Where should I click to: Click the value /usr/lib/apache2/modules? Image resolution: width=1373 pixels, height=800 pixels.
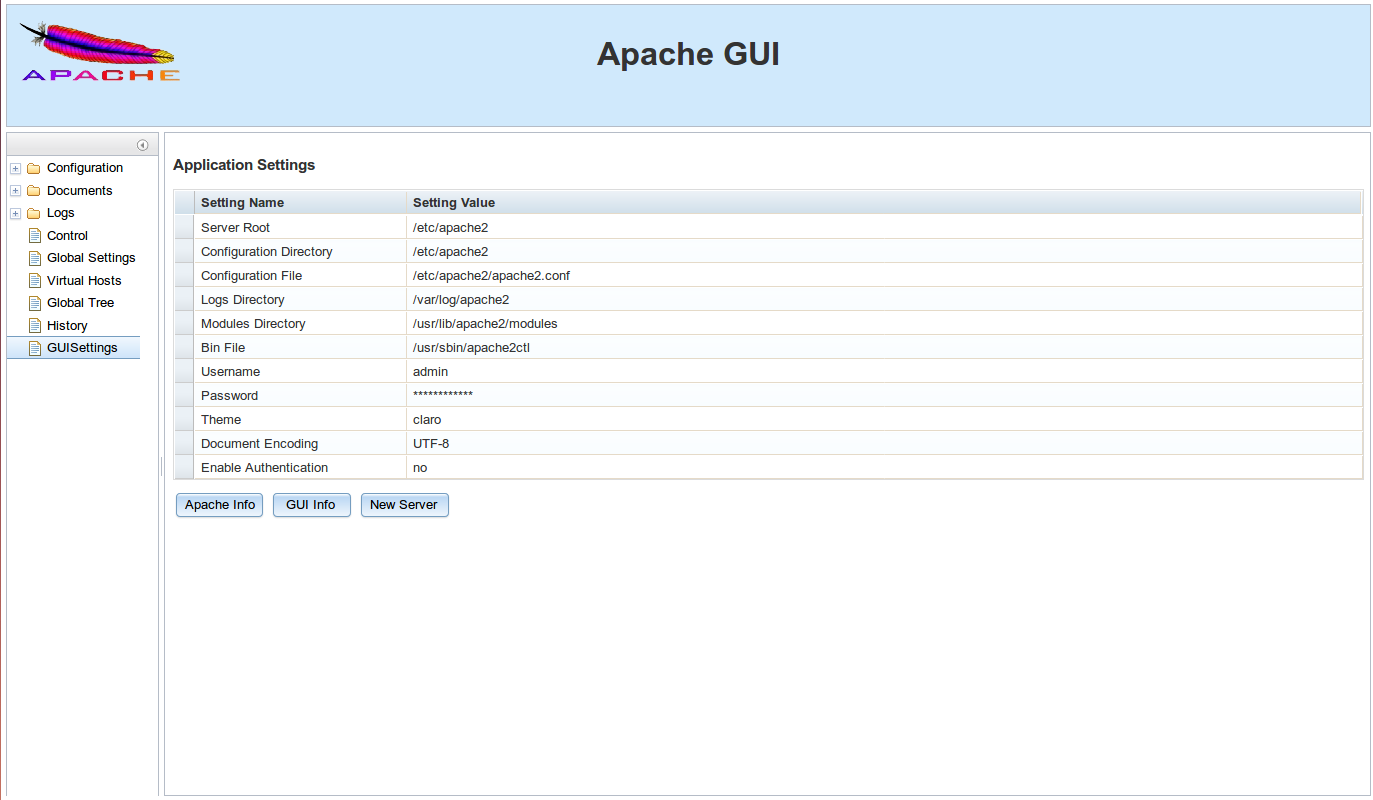(485, 324)
